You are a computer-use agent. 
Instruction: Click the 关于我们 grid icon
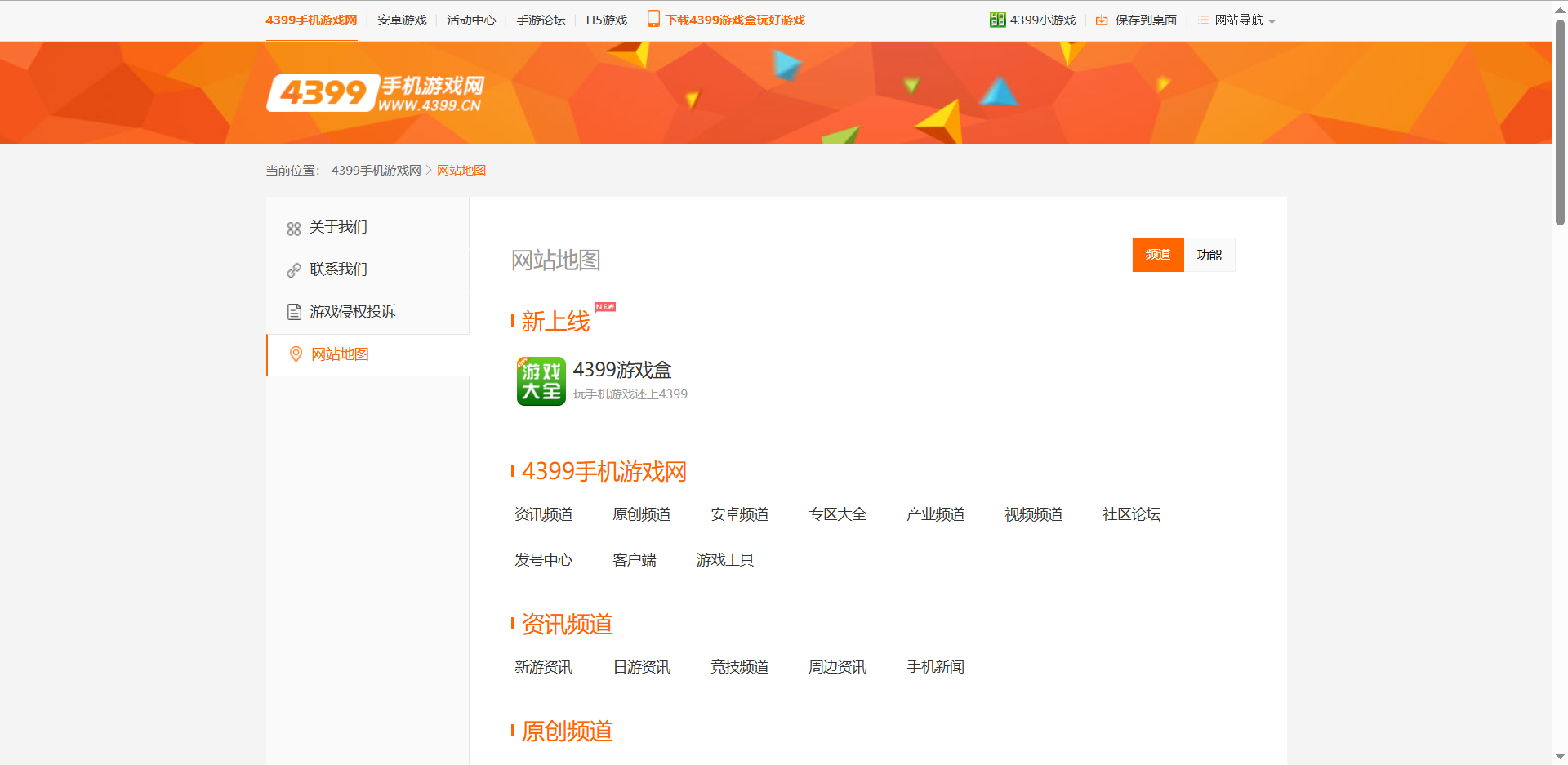[x=294, y=229]
